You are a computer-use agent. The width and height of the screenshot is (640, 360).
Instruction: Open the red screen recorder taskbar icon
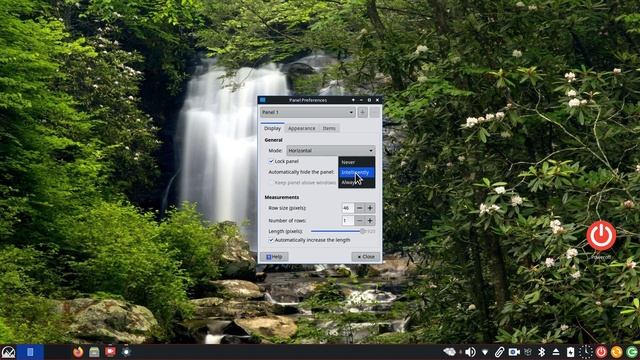[110, 351]
